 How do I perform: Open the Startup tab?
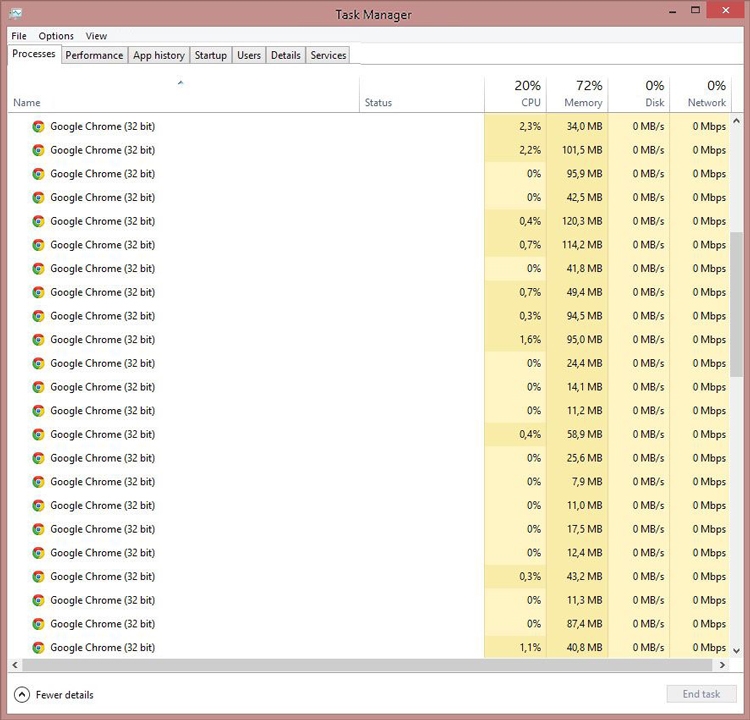[x=210, y=55]
